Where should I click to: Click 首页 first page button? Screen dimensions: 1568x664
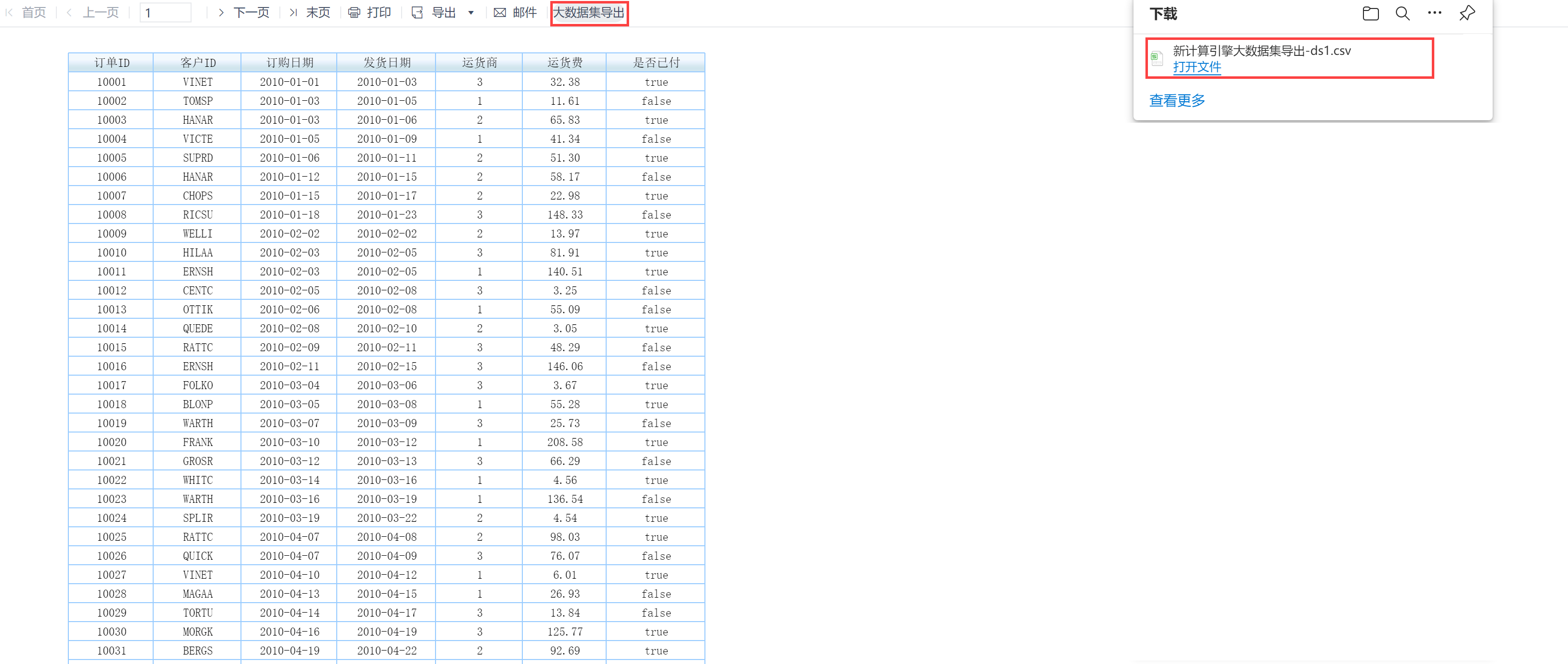[x=33, y=13]
